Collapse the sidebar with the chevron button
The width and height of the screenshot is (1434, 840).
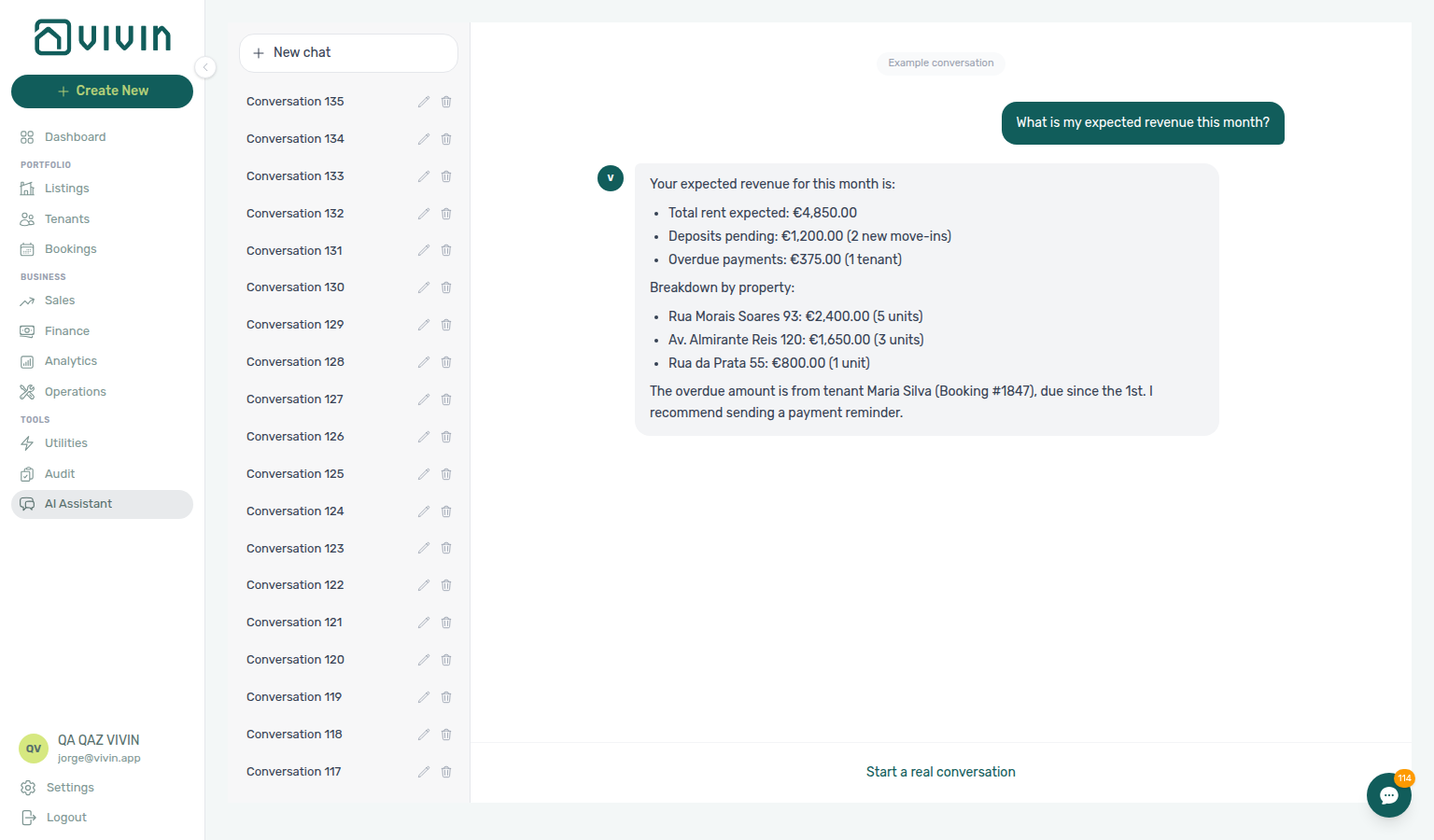[x=205, y=67]
